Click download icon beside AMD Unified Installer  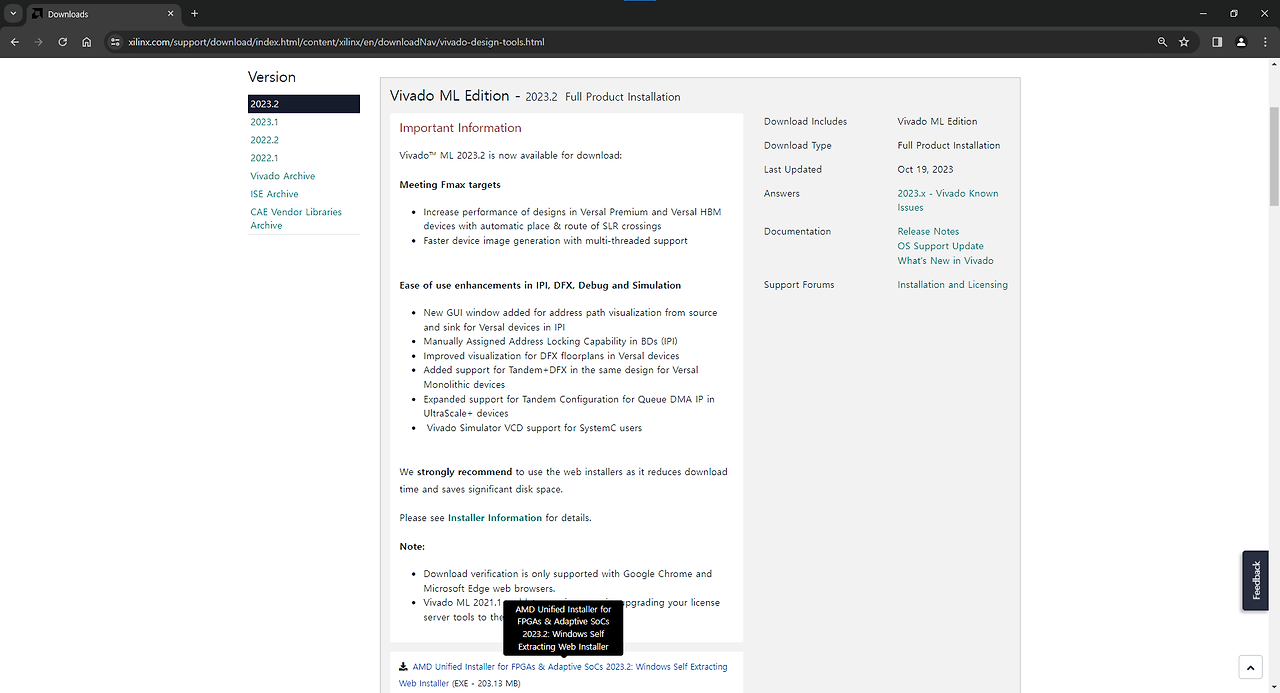(x=403, y=666)
